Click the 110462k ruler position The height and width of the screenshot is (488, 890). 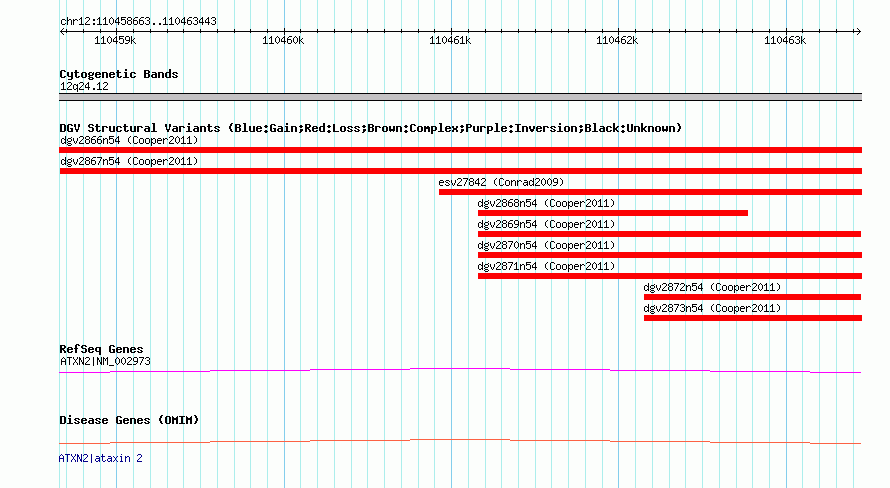(x=617, y=40)
